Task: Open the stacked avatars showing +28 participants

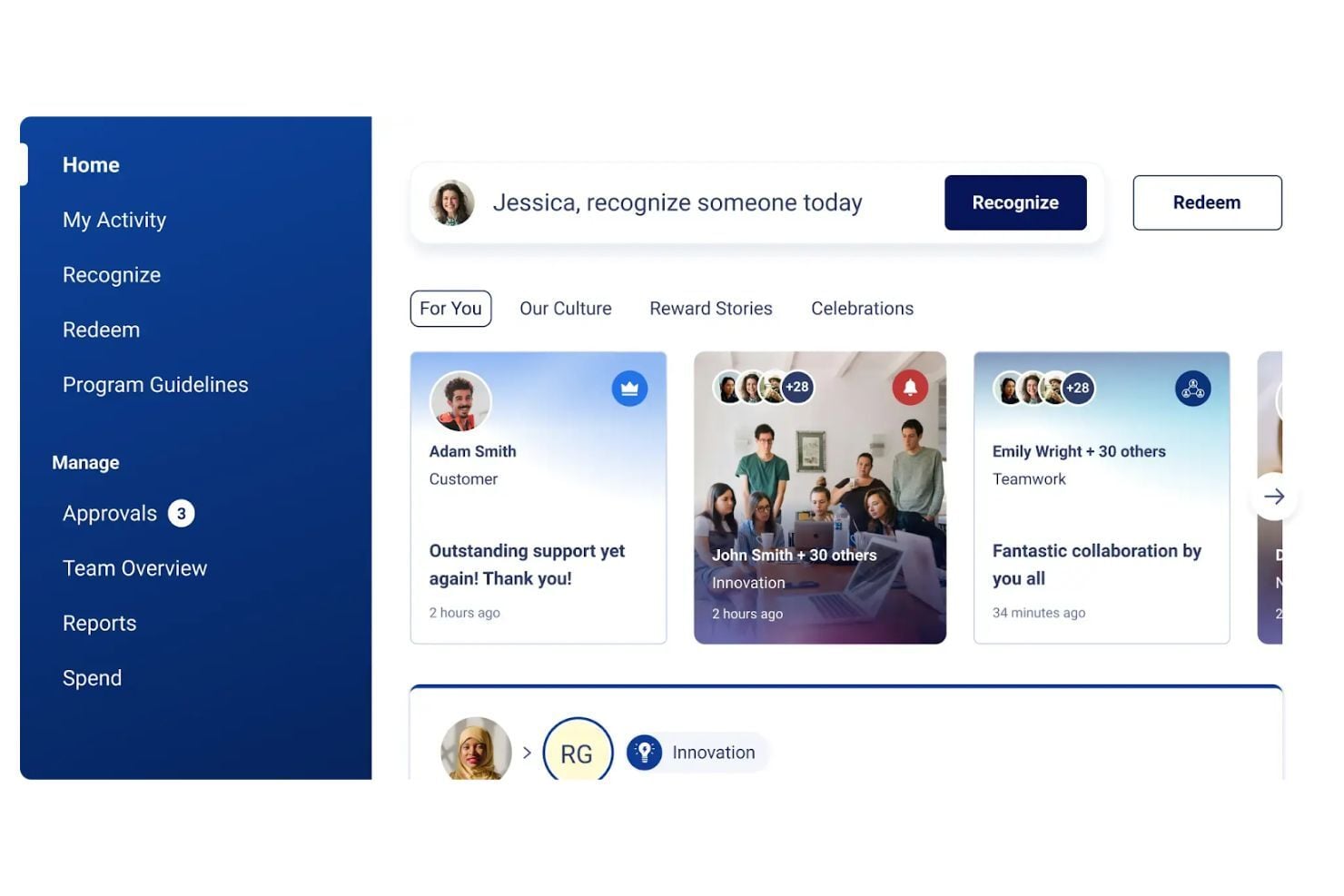Action: (761, 388)
